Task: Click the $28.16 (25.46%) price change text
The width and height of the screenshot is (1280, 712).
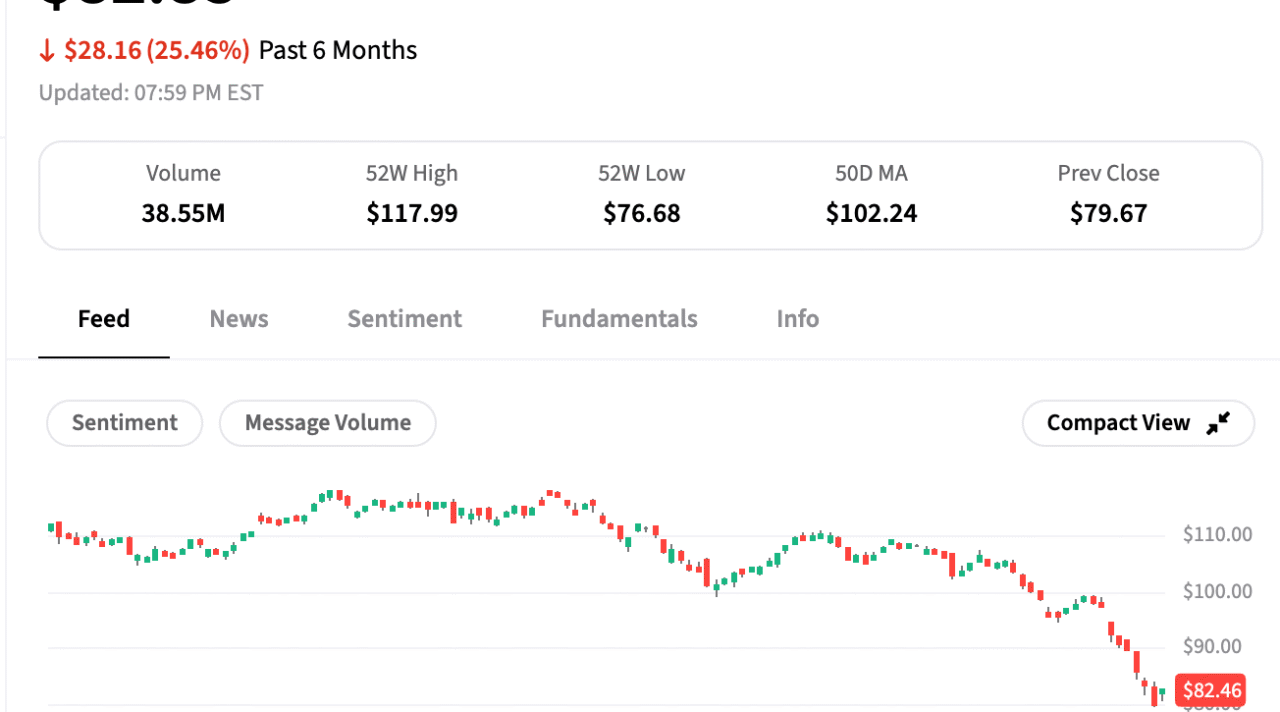Action: point(156,51)
